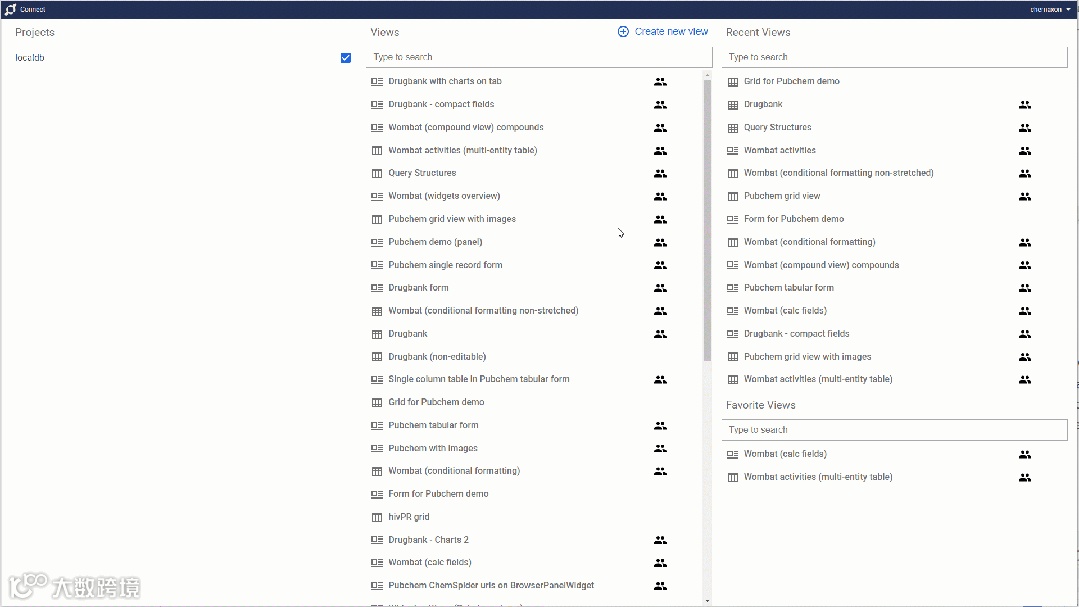Open Drugbank (non-editable) view
Viewport: 1079px width, 607px height.
point(437,356)
